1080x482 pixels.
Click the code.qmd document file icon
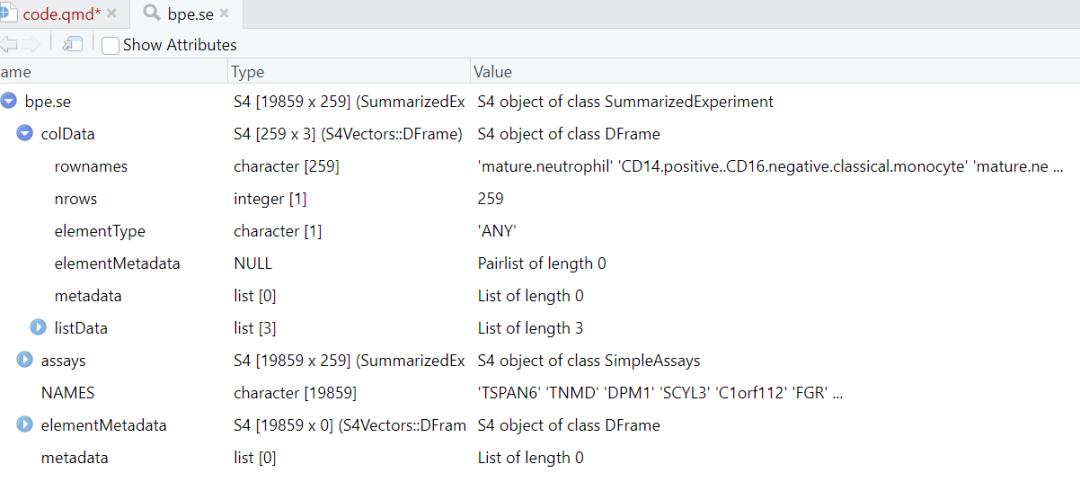[8, 13]
